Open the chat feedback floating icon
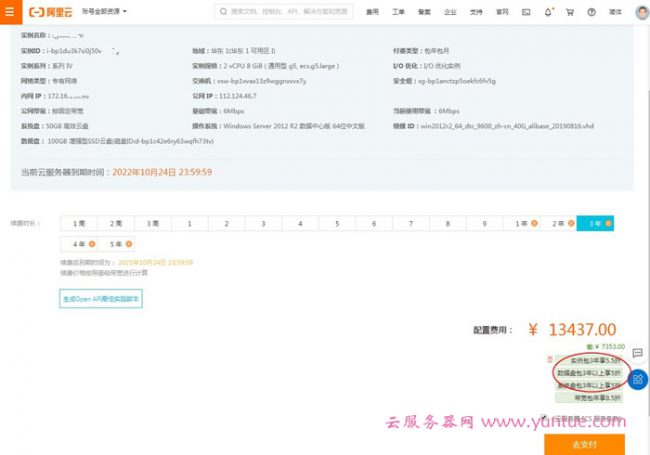This screenshot has height=455, width=650. point(637,353)
